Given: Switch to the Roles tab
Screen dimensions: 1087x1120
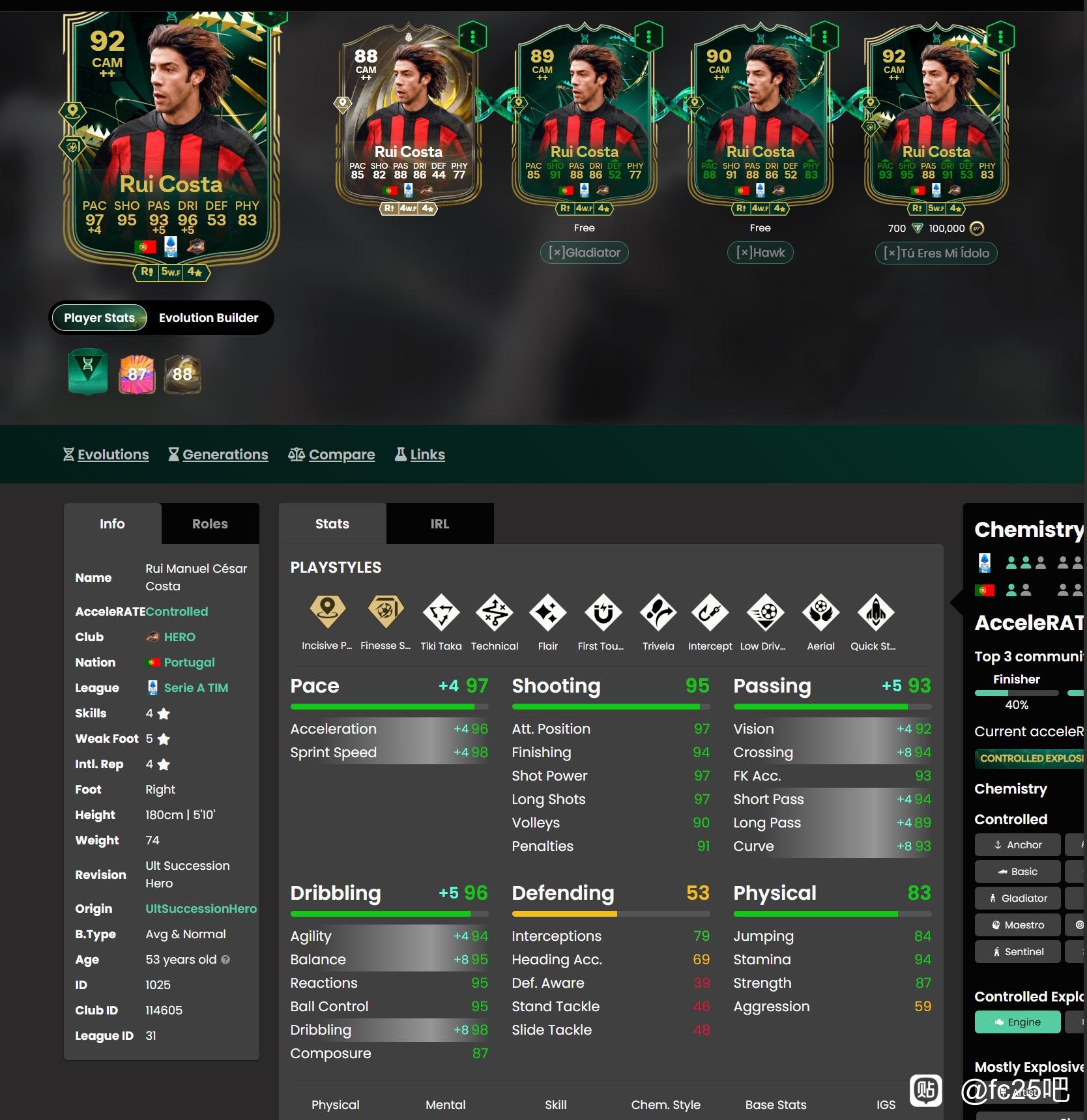Looking at the screenshot, I should 210,524.
